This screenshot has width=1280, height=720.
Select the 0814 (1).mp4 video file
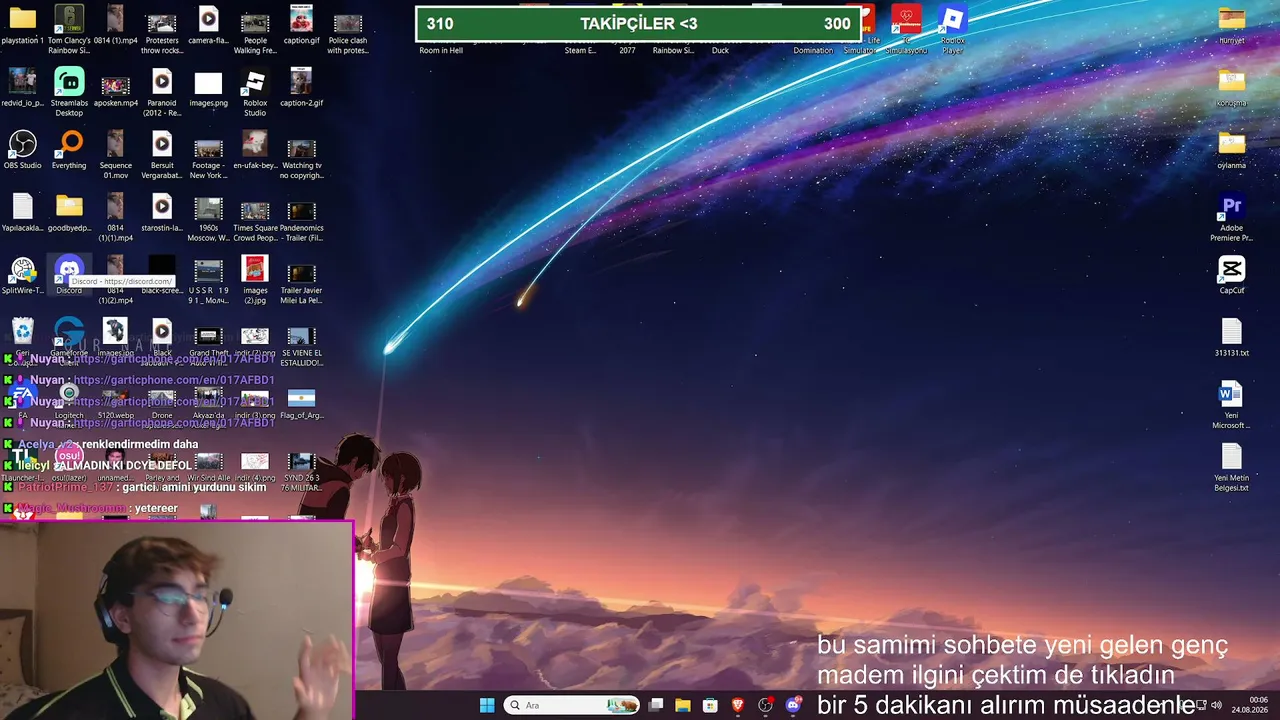pyautogui.click(x=115, y=26)
